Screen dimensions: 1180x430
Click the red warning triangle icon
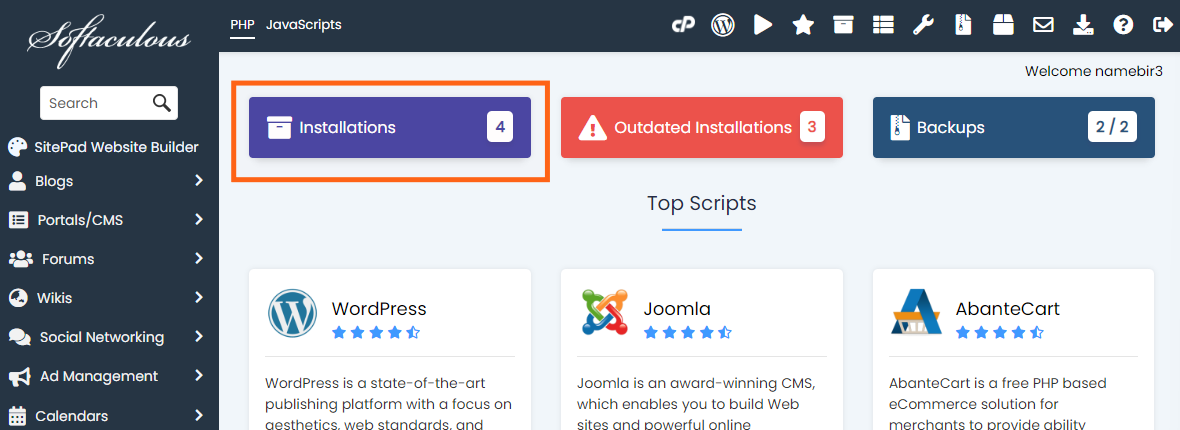coord(592,128)
